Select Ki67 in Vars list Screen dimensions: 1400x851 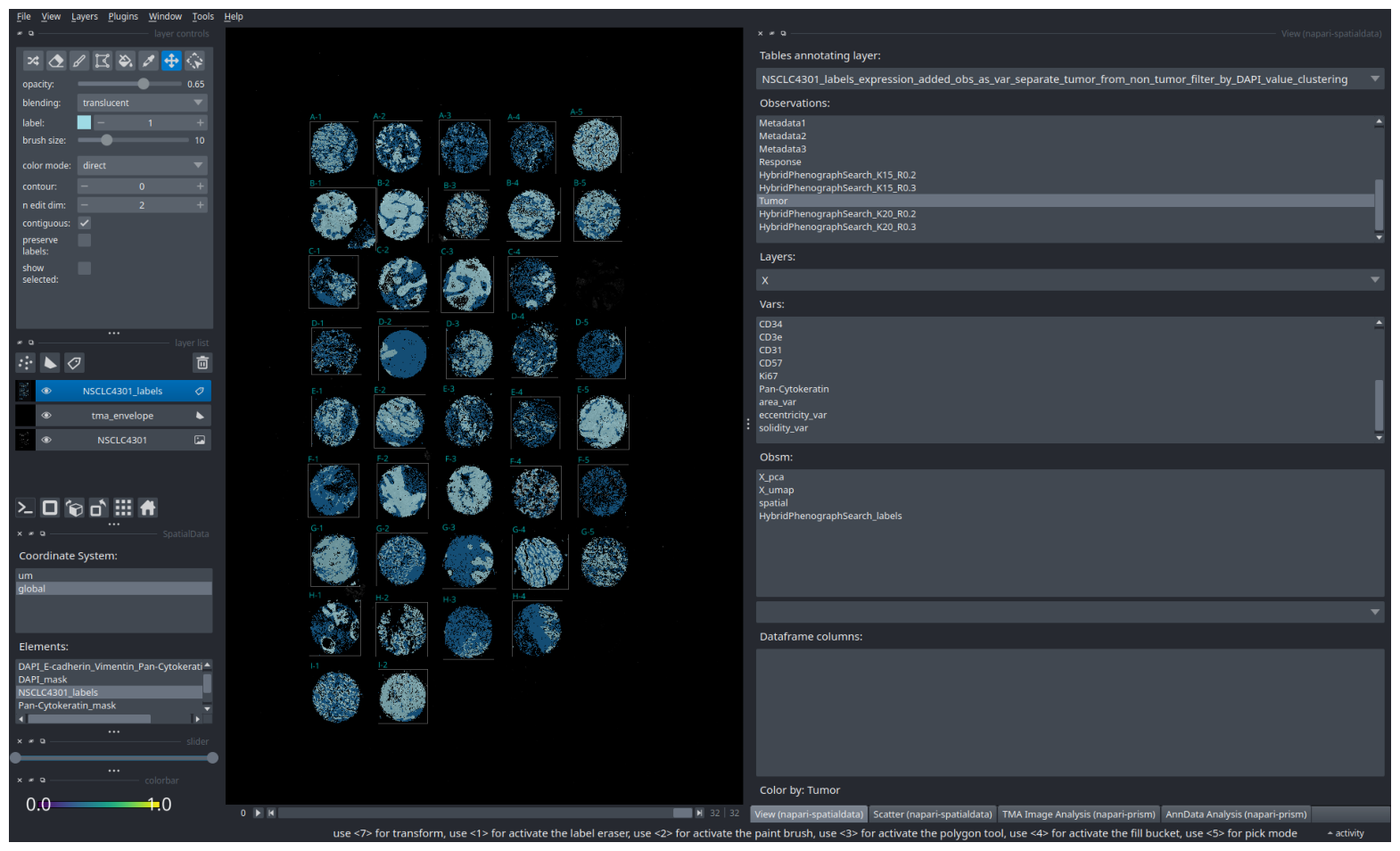point(1066,376)
